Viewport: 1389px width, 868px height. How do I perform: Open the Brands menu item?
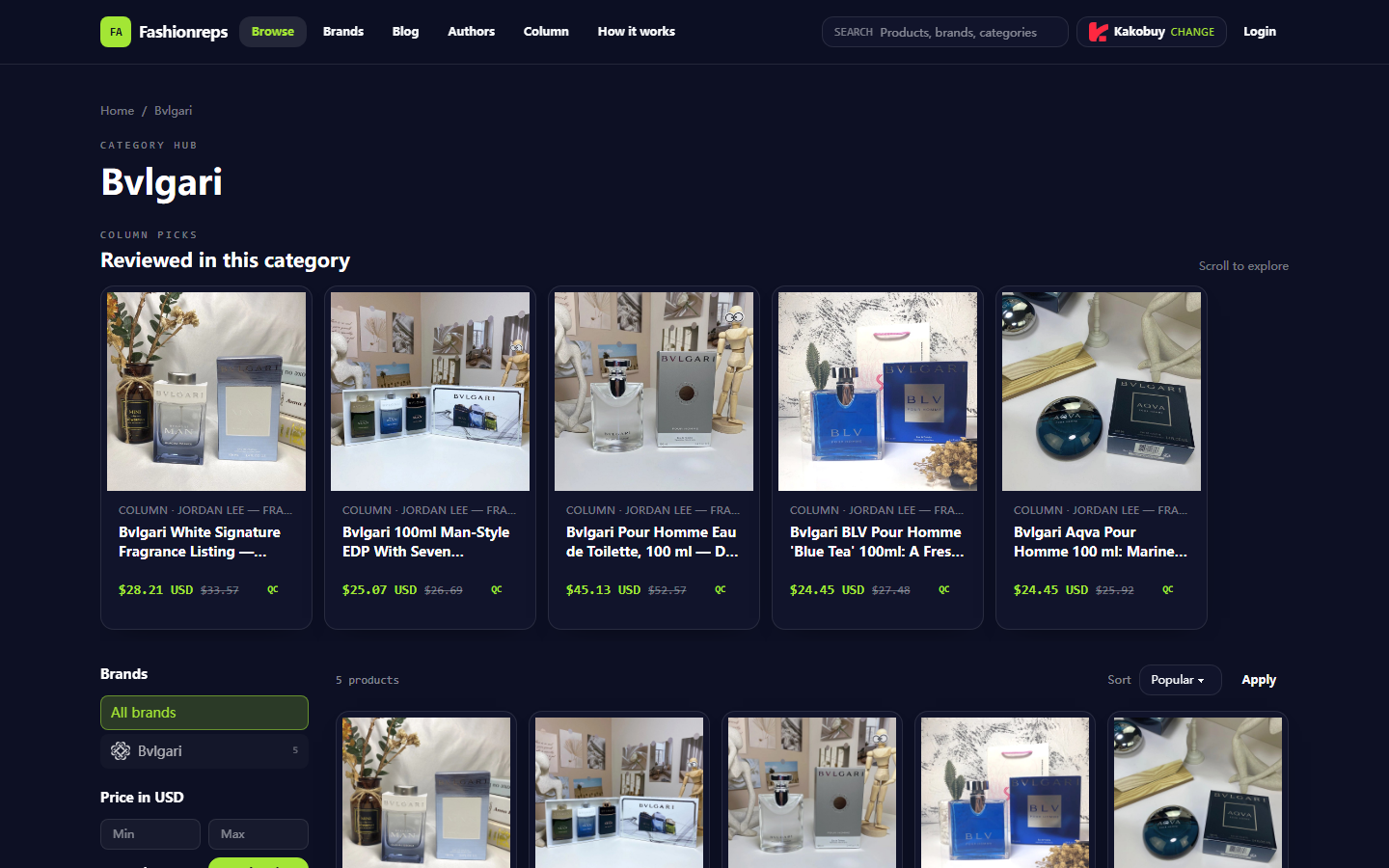[343, 32]
